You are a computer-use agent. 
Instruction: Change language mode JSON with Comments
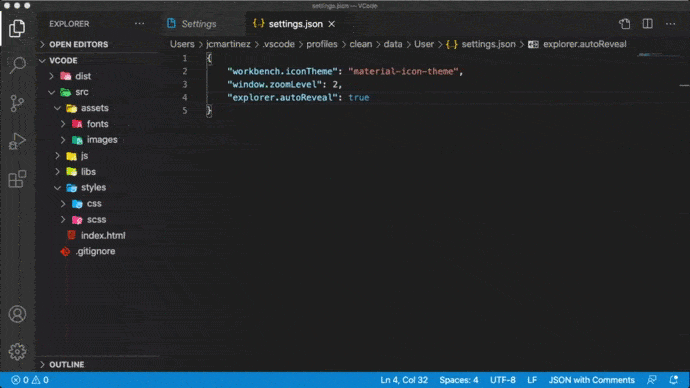click(591, 380)
